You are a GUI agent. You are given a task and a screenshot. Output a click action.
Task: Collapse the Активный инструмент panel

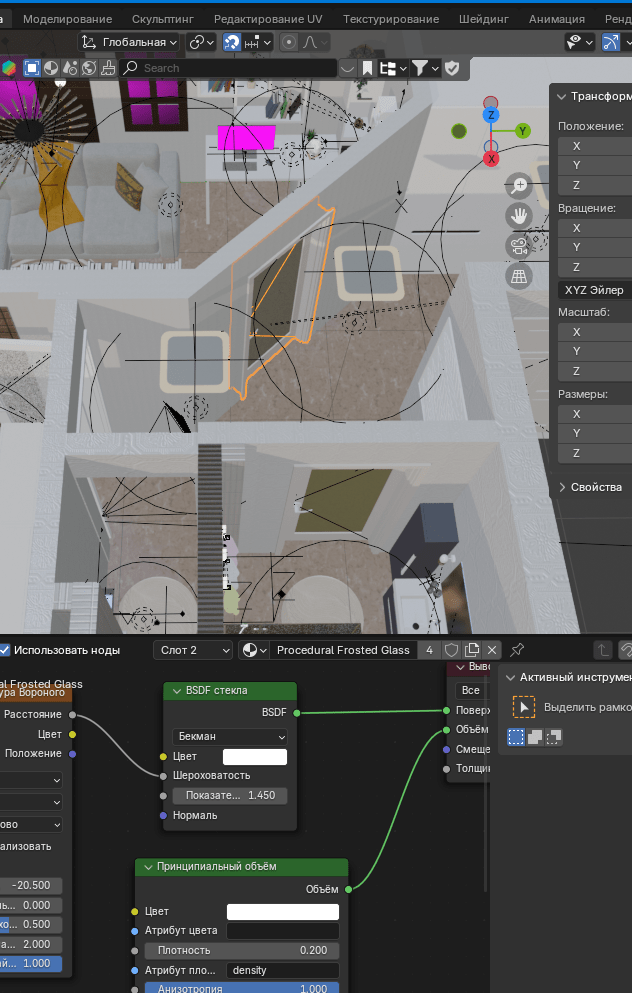pos(510,678)
